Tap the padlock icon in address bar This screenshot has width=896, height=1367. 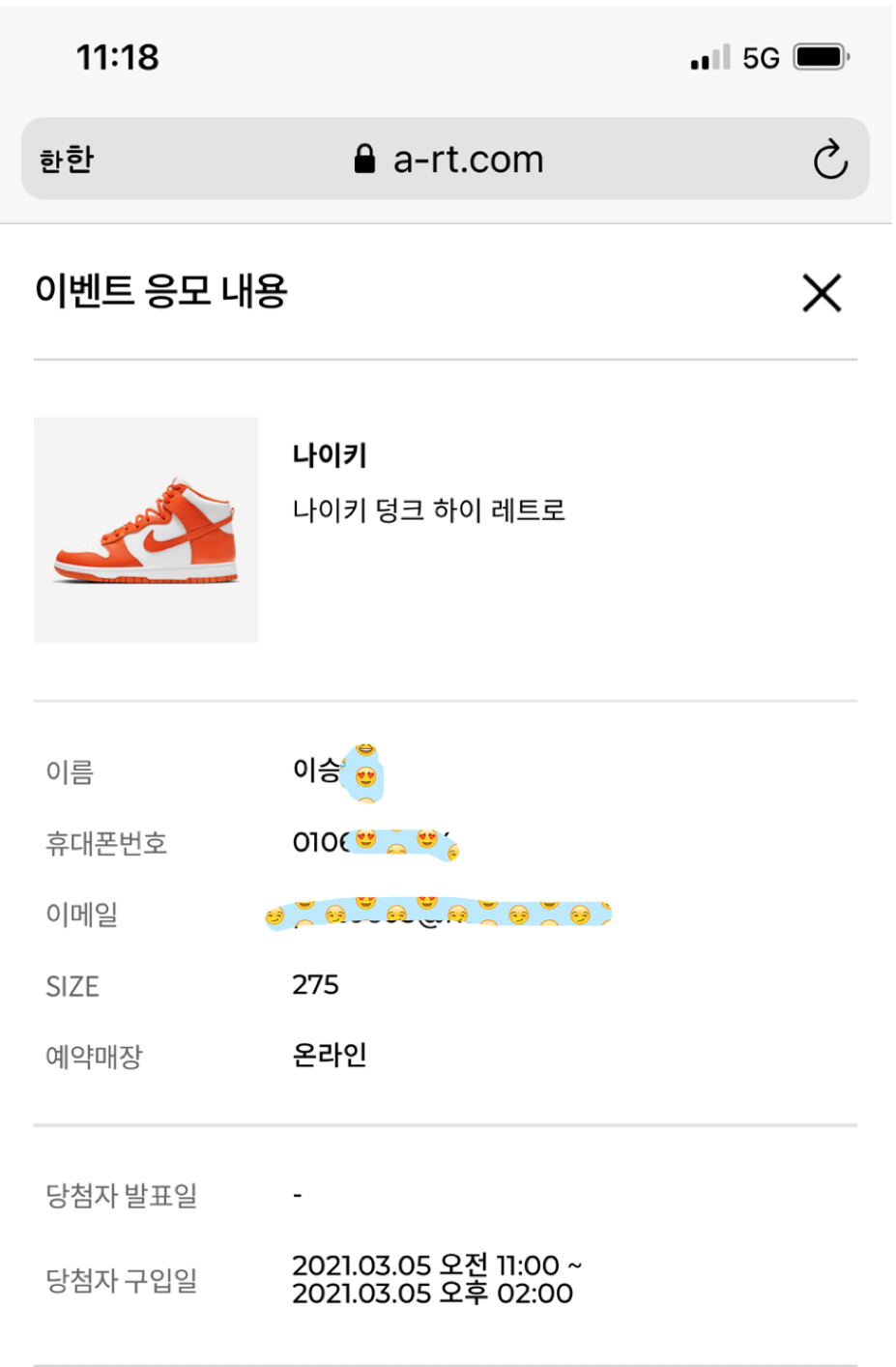[364, 160]
